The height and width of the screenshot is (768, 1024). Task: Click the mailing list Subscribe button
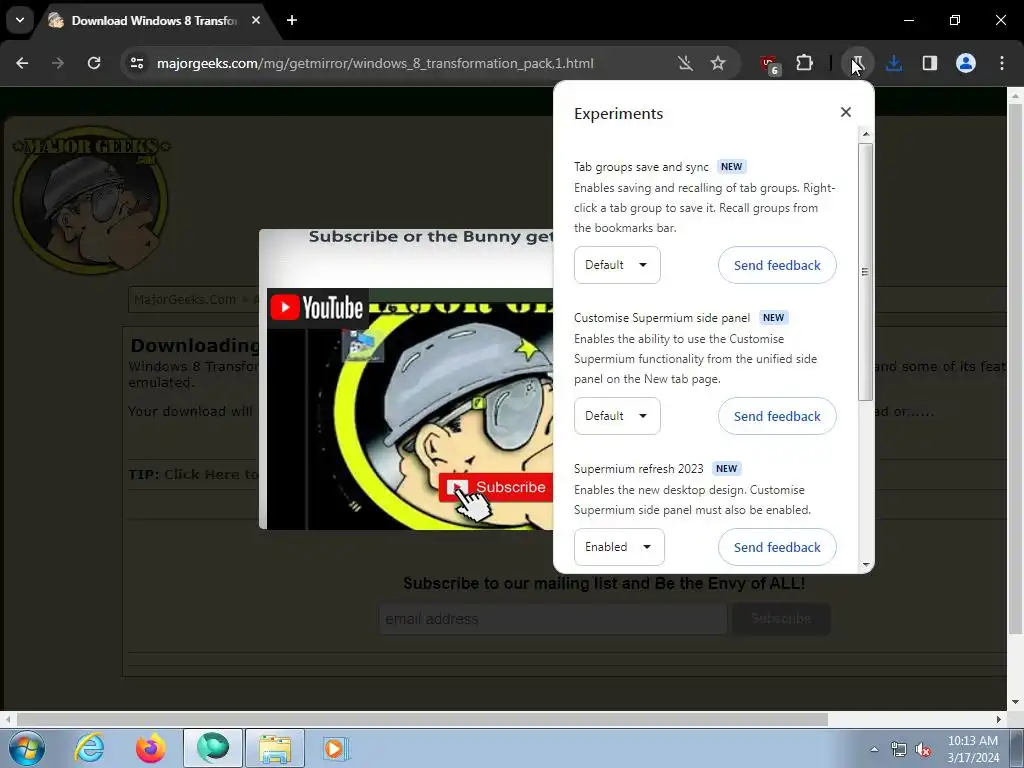(x=781, y=619)
